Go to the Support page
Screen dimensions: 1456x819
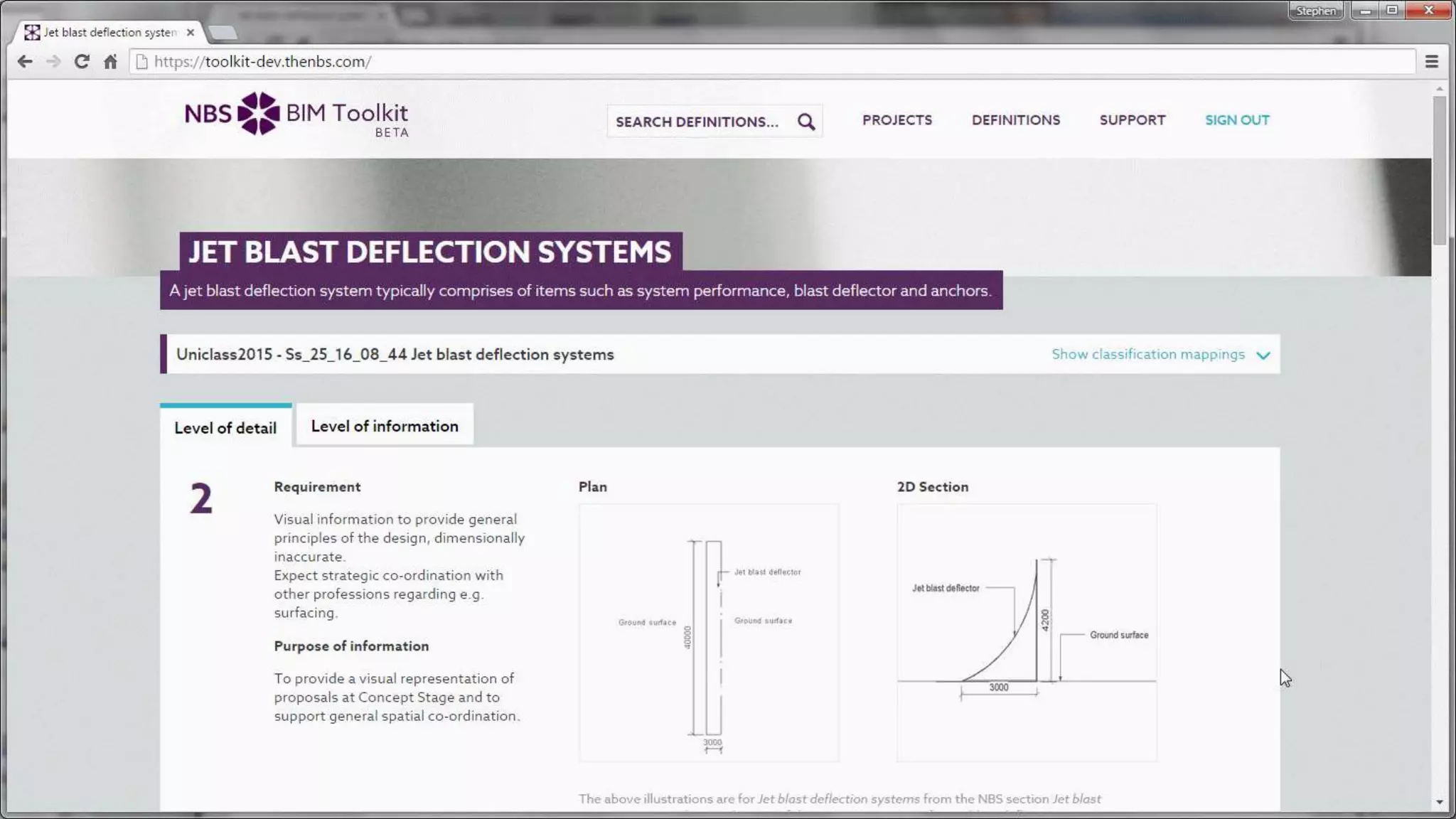click(x=1132, y=120)
